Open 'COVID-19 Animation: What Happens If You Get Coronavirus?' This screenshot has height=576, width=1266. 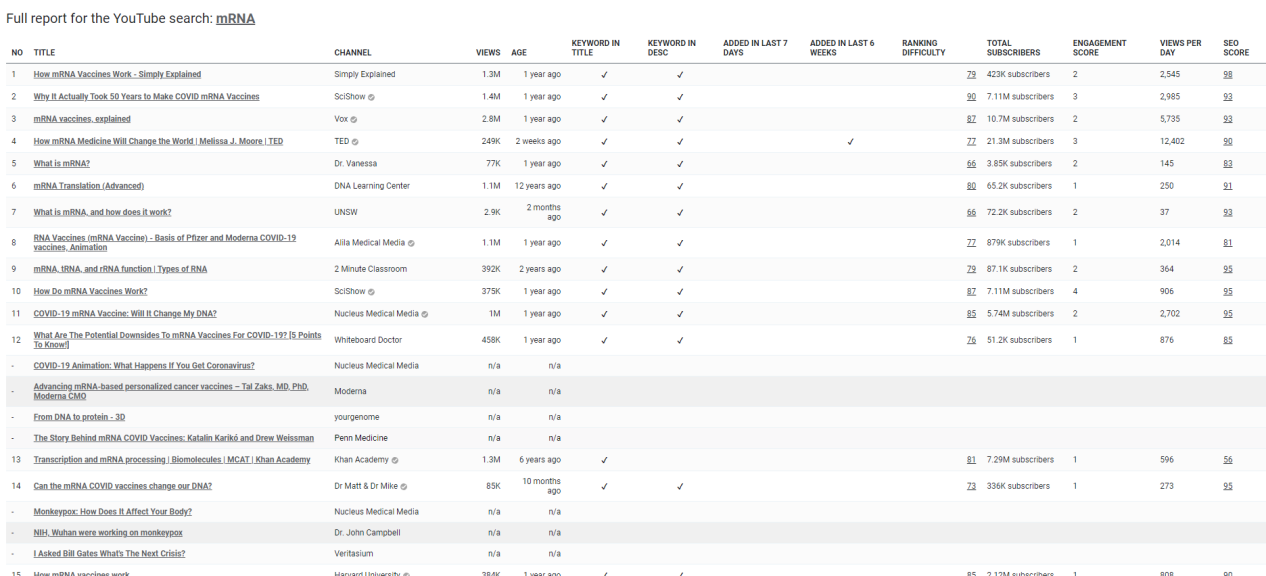tap(144, 366)
